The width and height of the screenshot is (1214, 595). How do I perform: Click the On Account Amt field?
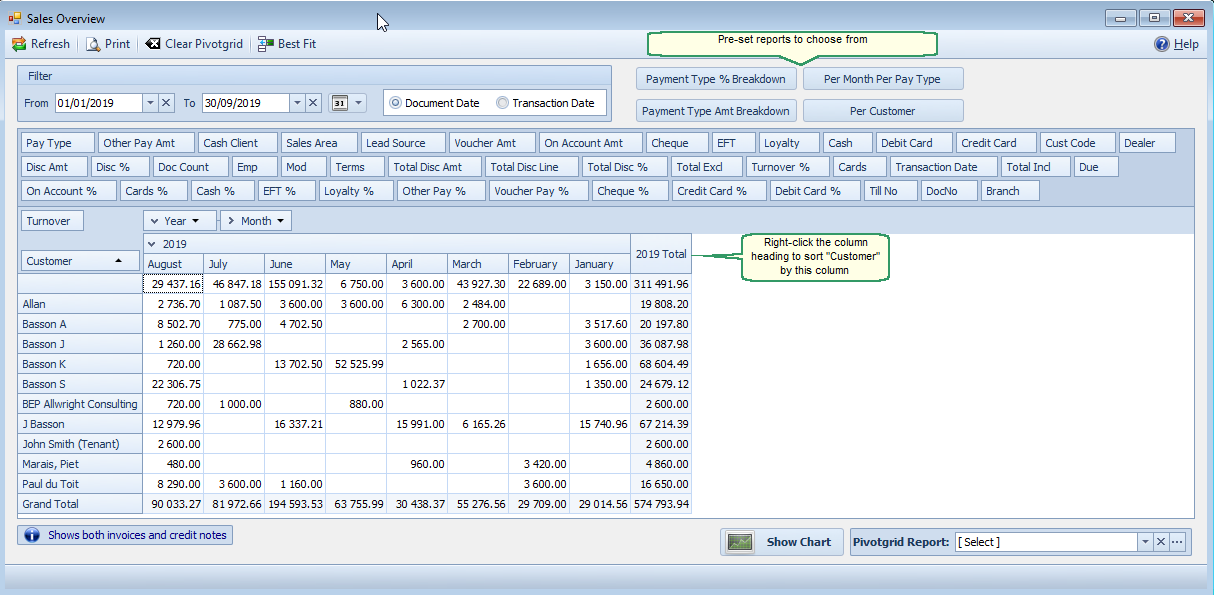(591, 143)
